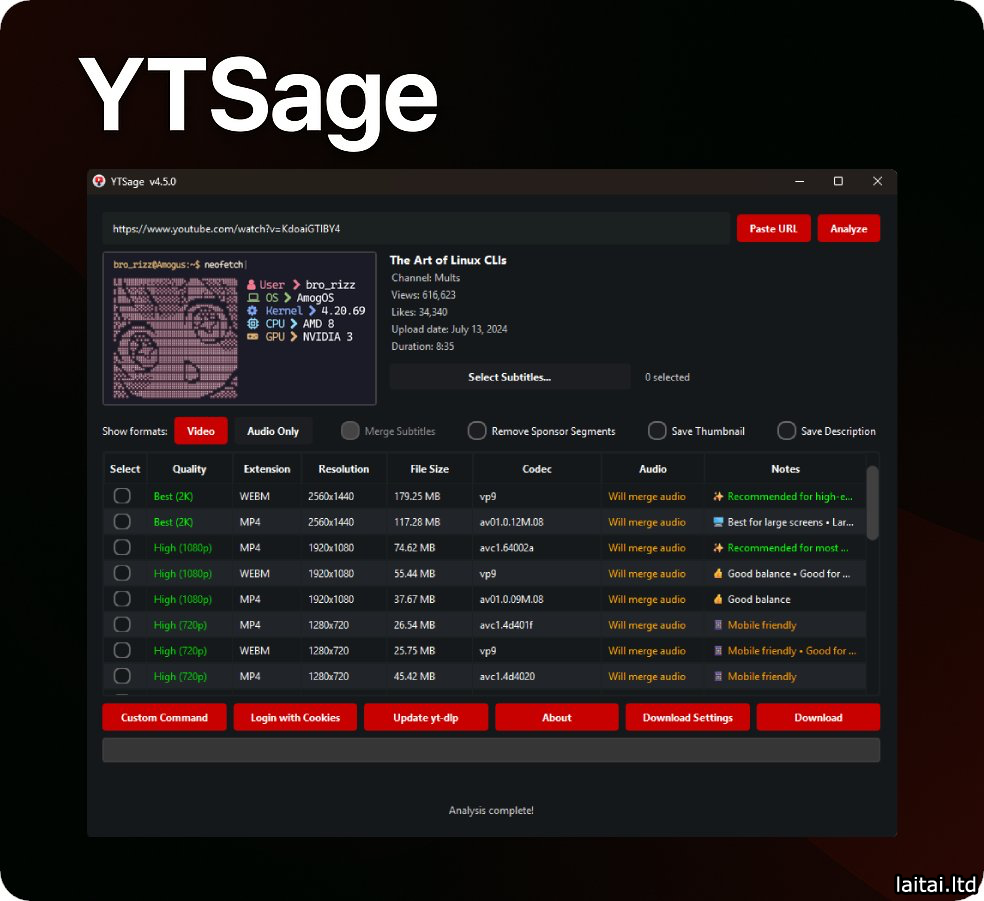The height and width of the screenshot is (901, 984).
Task: Open Download Settings
Action: point(687,717)
